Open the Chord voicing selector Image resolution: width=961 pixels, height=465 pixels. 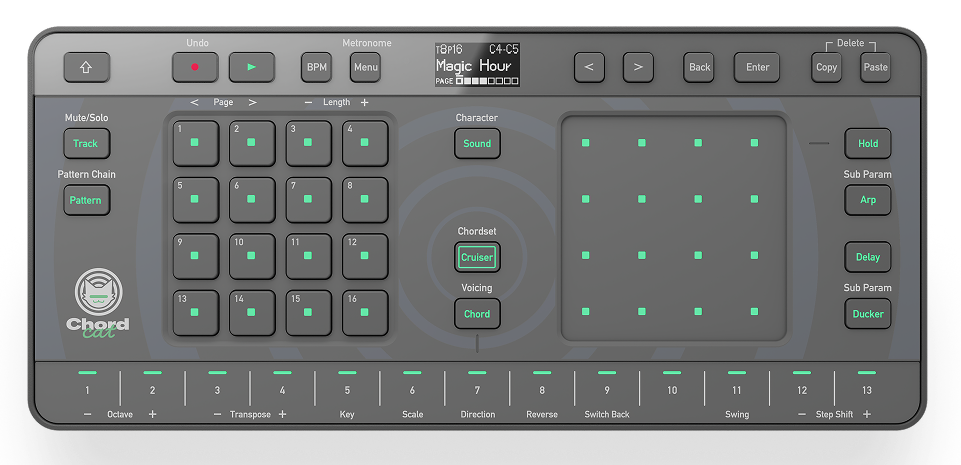coord(477,314)
